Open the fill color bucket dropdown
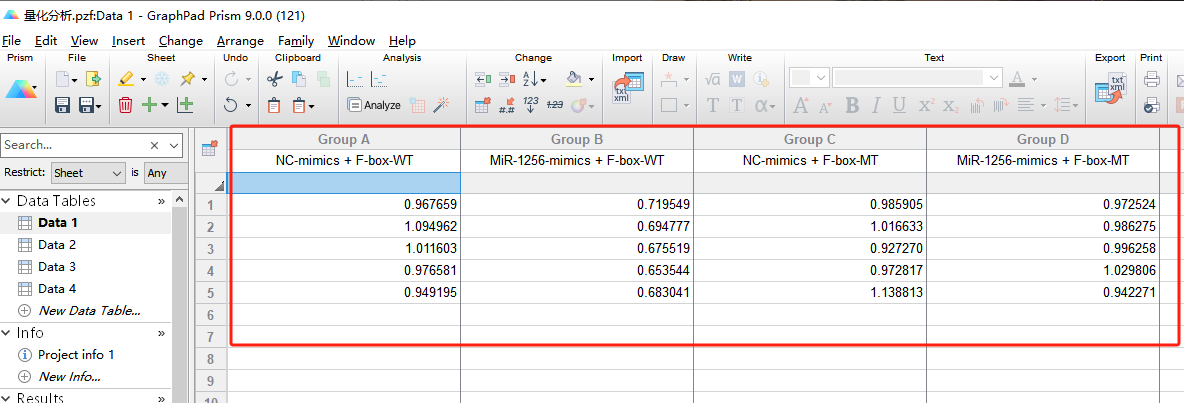1184x403 pixels. point(590,78)
